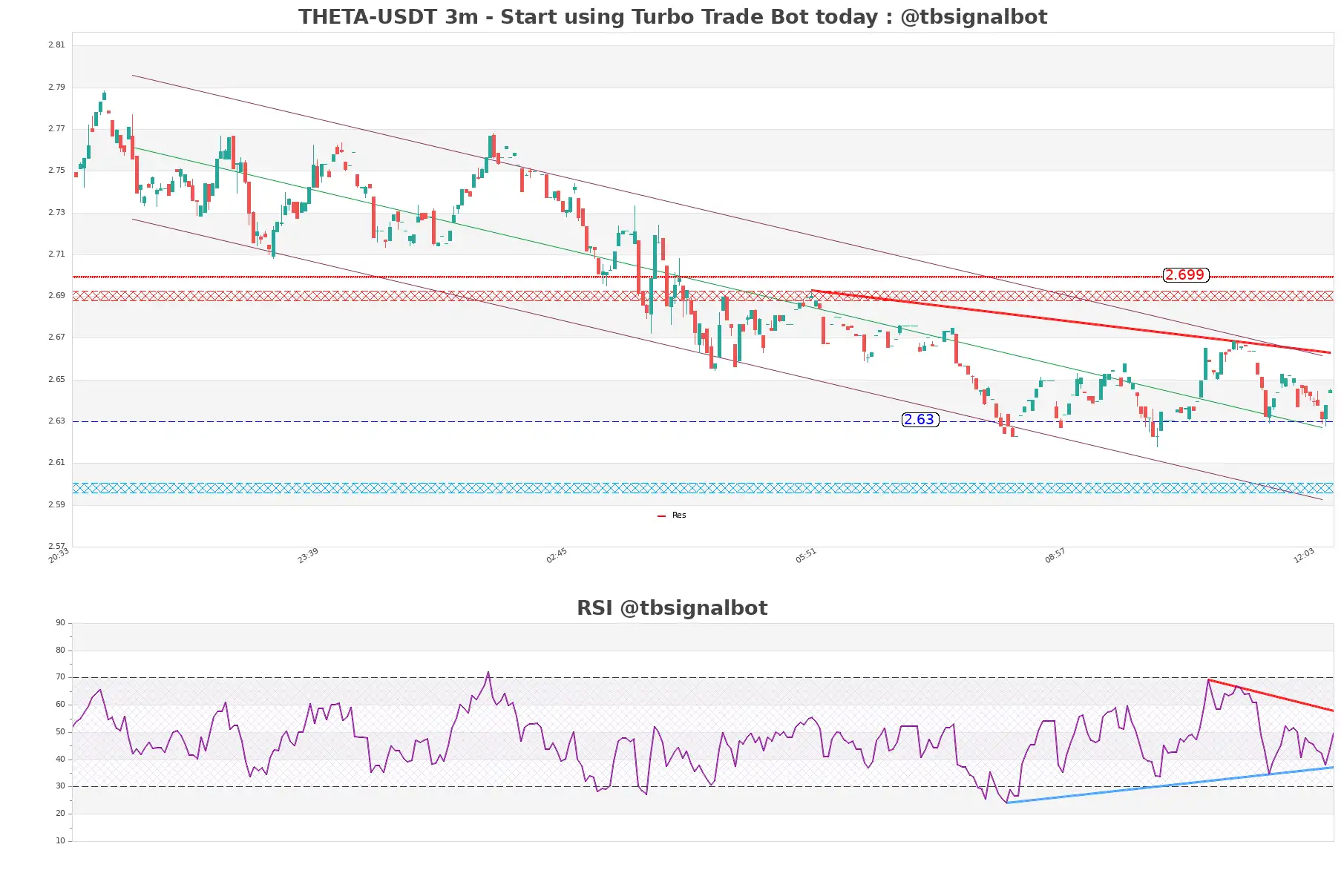Click the 2.57 price axis label
This screenshot has width=1344, height=896.
(x=56, y=547)
